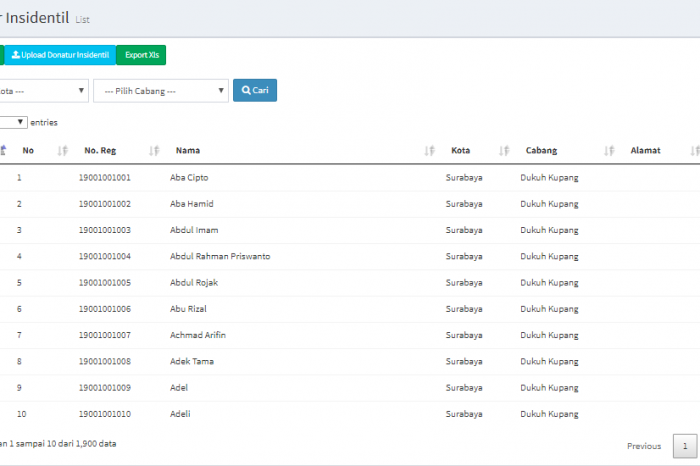
Task: Select registration number 19001001010
Action: pos(104,414)
